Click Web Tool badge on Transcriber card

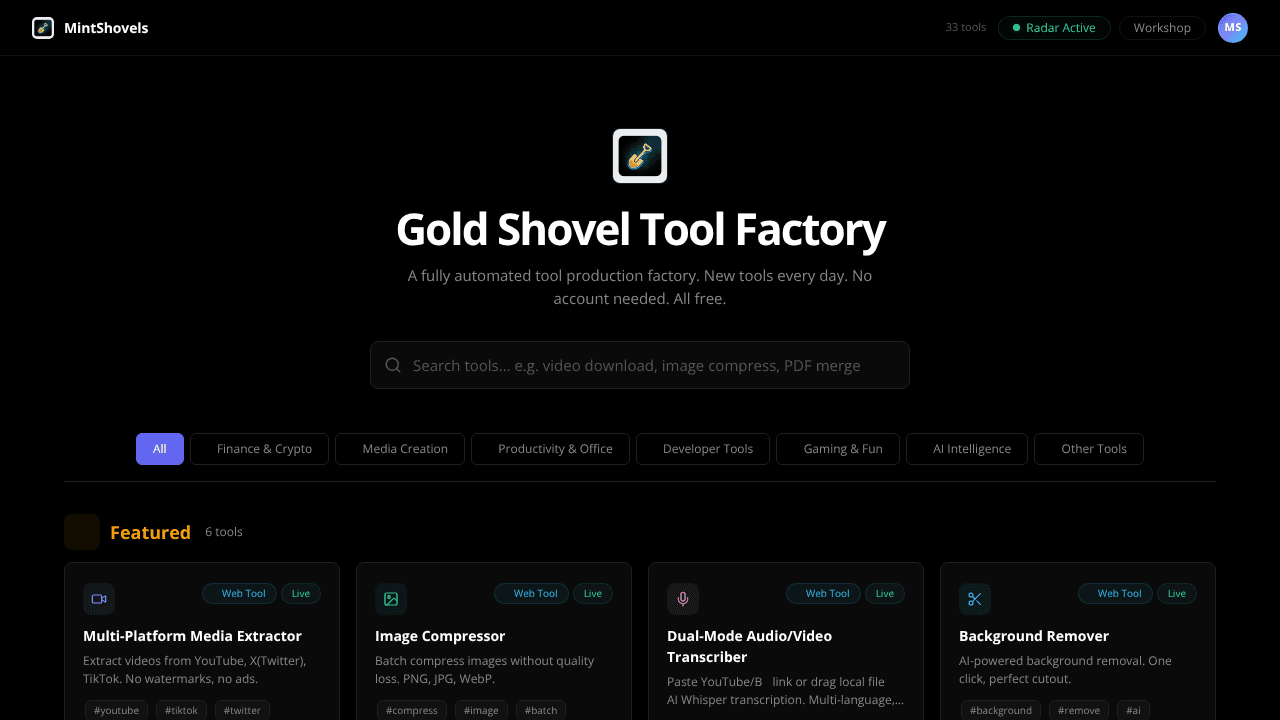click(x=823, y=594)
